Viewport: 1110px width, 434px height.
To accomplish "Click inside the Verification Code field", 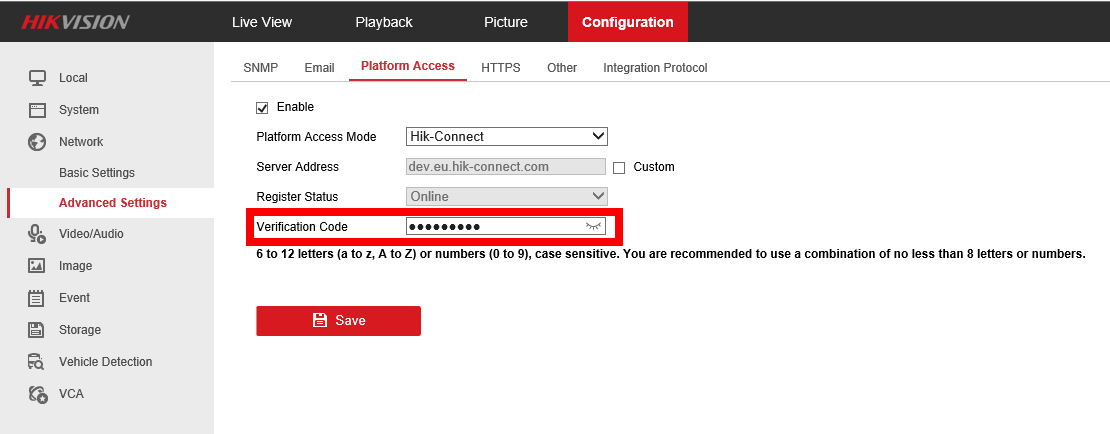I will 490,227.
